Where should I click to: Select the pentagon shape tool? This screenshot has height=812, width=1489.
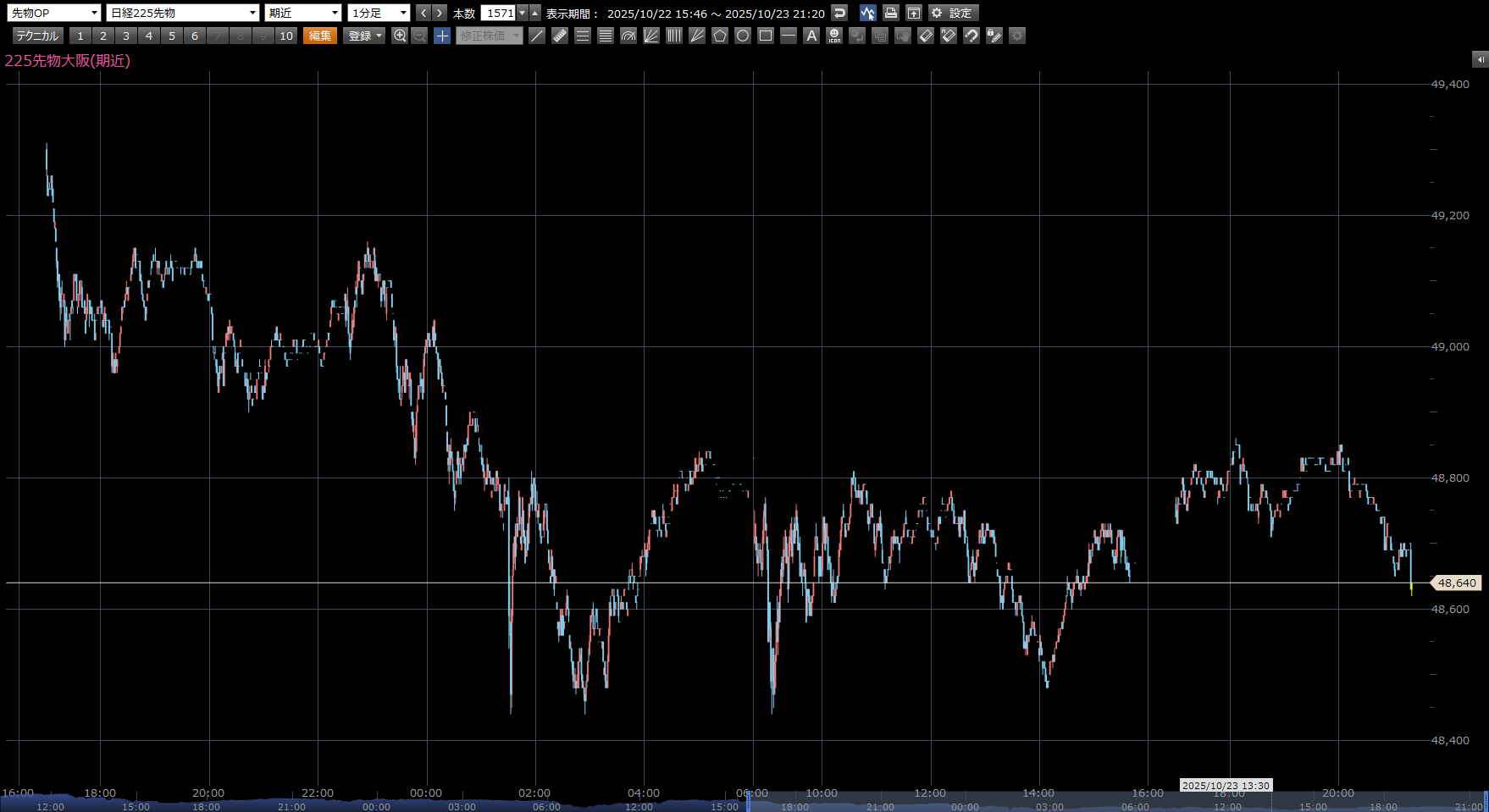pyautogui.click(x=720, y=36)
